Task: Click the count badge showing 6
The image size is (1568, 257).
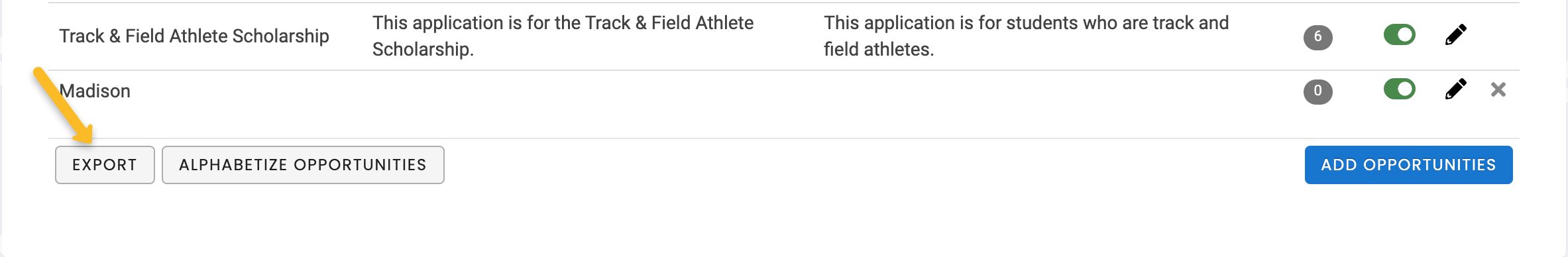Action: (x=1317, y=36)
